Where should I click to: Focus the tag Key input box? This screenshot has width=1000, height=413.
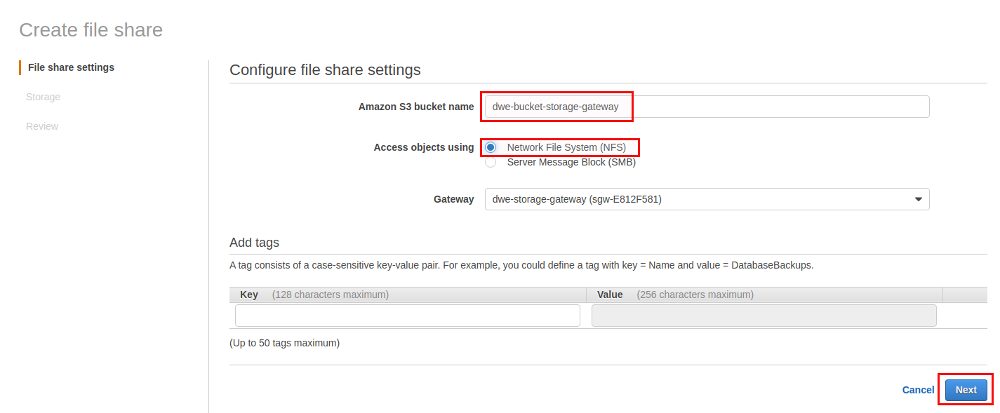(x=408, y=315)
